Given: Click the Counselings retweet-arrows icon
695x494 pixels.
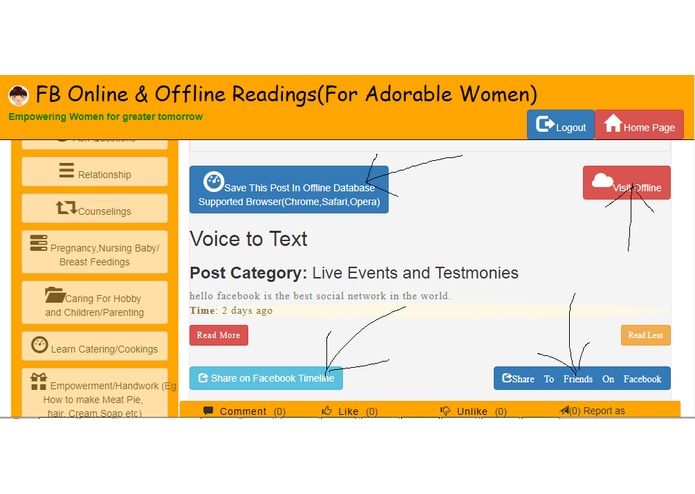Looking at the screenshot, I should pyautogui.click(x=66, y=207).
